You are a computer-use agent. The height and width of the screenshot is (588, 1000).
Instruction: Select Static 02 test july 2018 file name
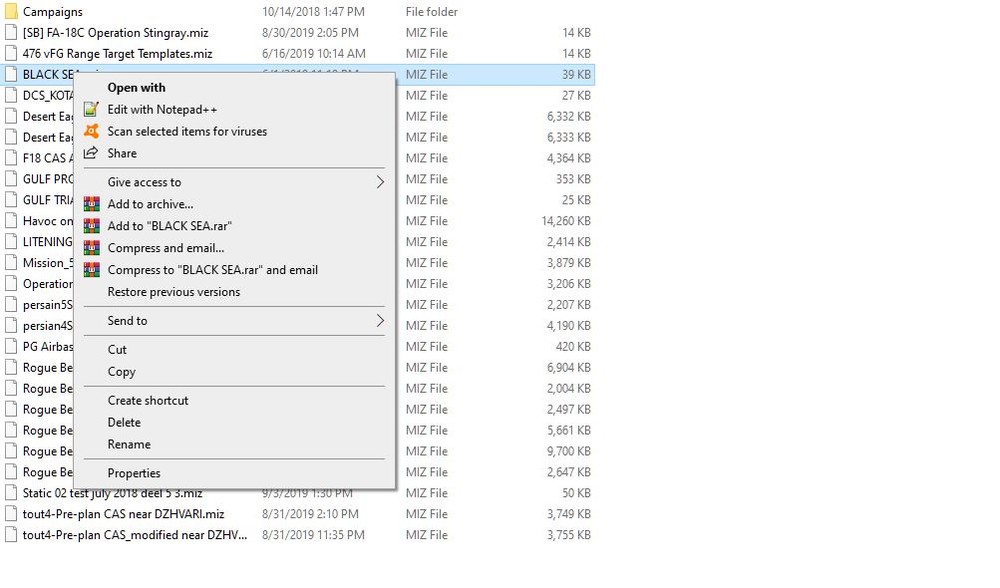pos(112,493)
